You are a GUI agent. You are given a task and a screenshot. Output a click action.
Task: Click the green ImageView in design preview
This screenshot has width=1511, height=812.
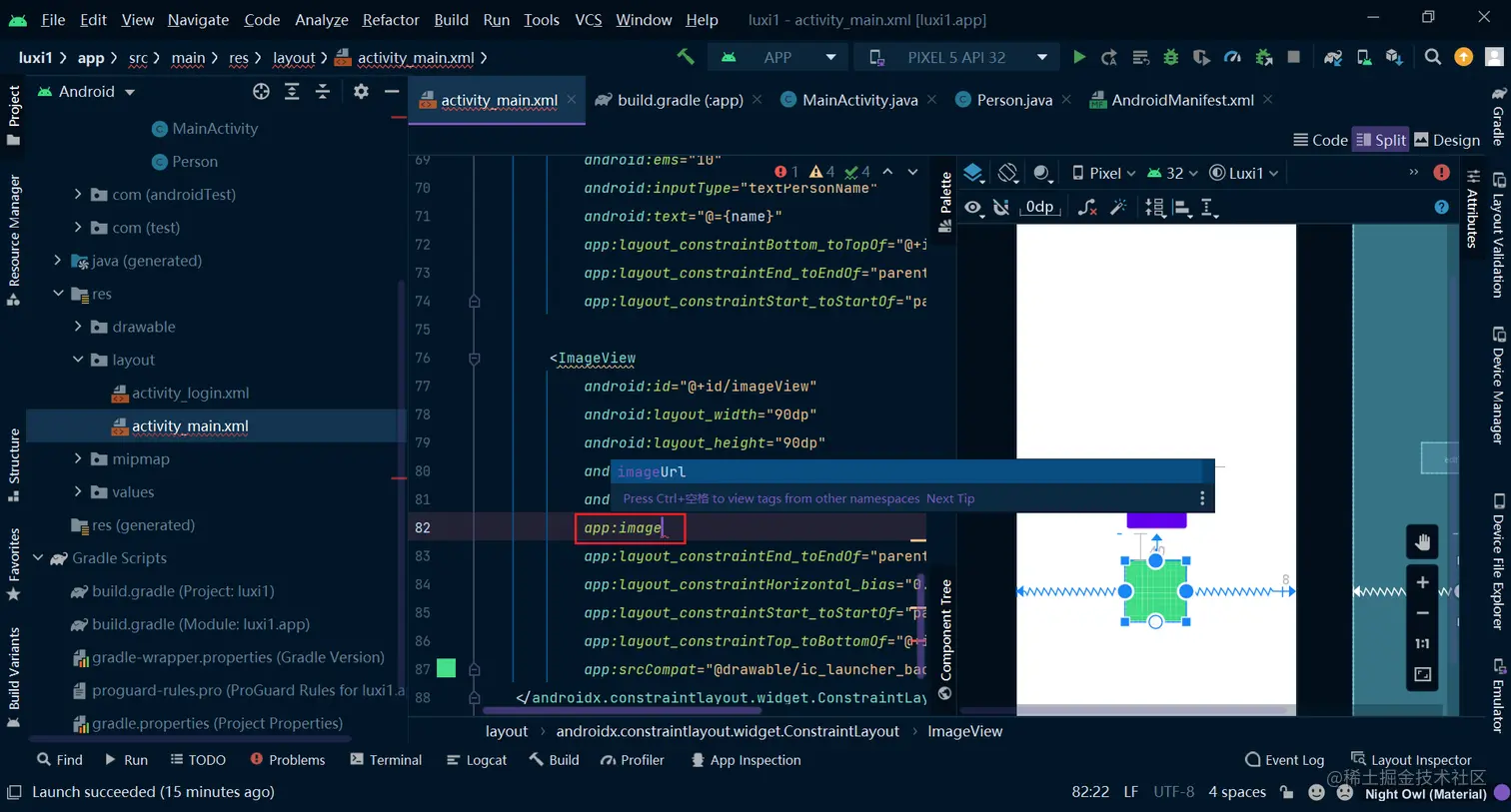[x=1155, y=591]
